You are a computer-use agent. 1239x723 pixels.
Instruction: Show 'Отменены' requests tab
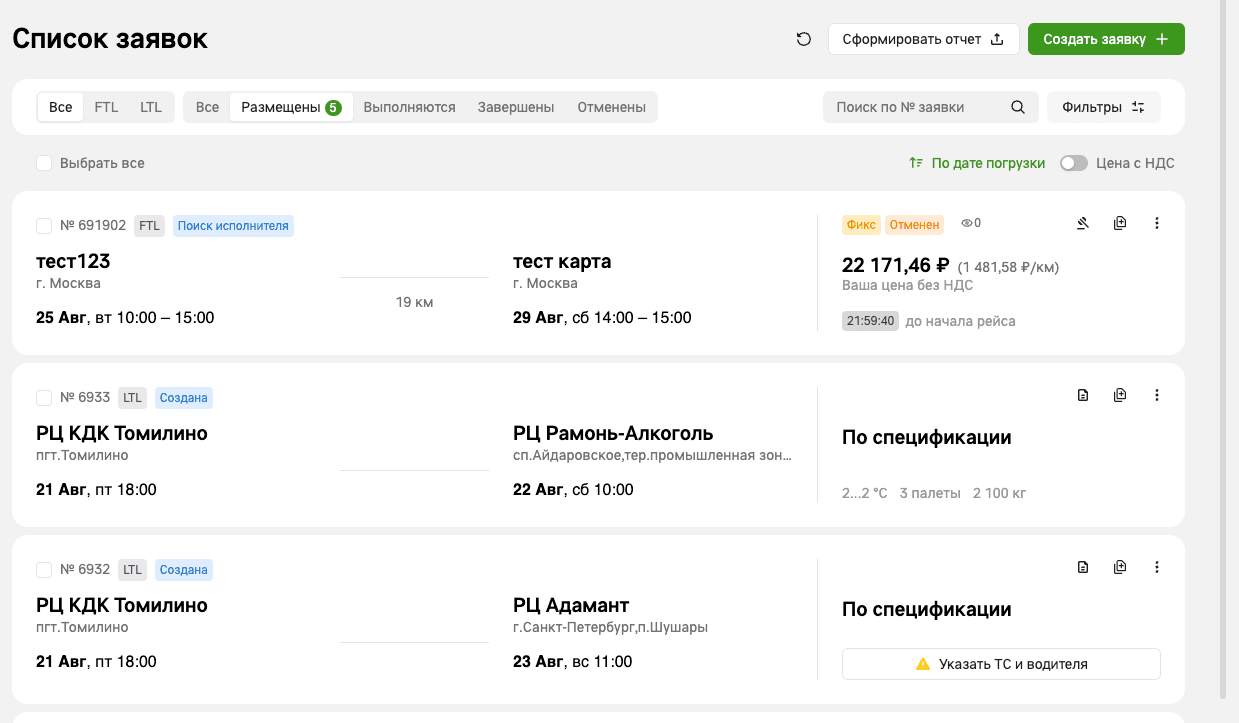pyautogui.click(x=612, y=107)
